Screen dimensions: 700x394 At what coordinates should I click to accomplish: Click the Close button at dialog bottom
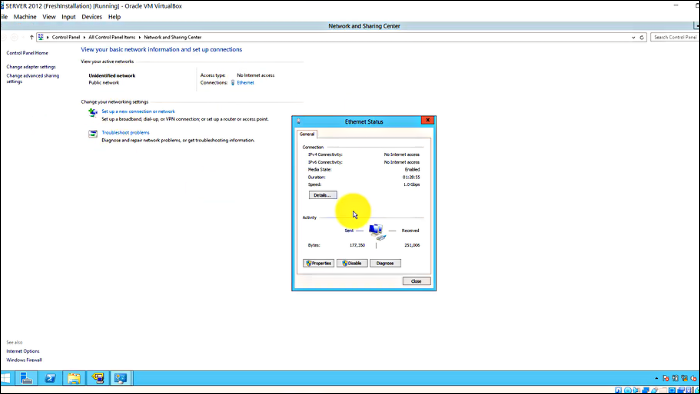416,281
